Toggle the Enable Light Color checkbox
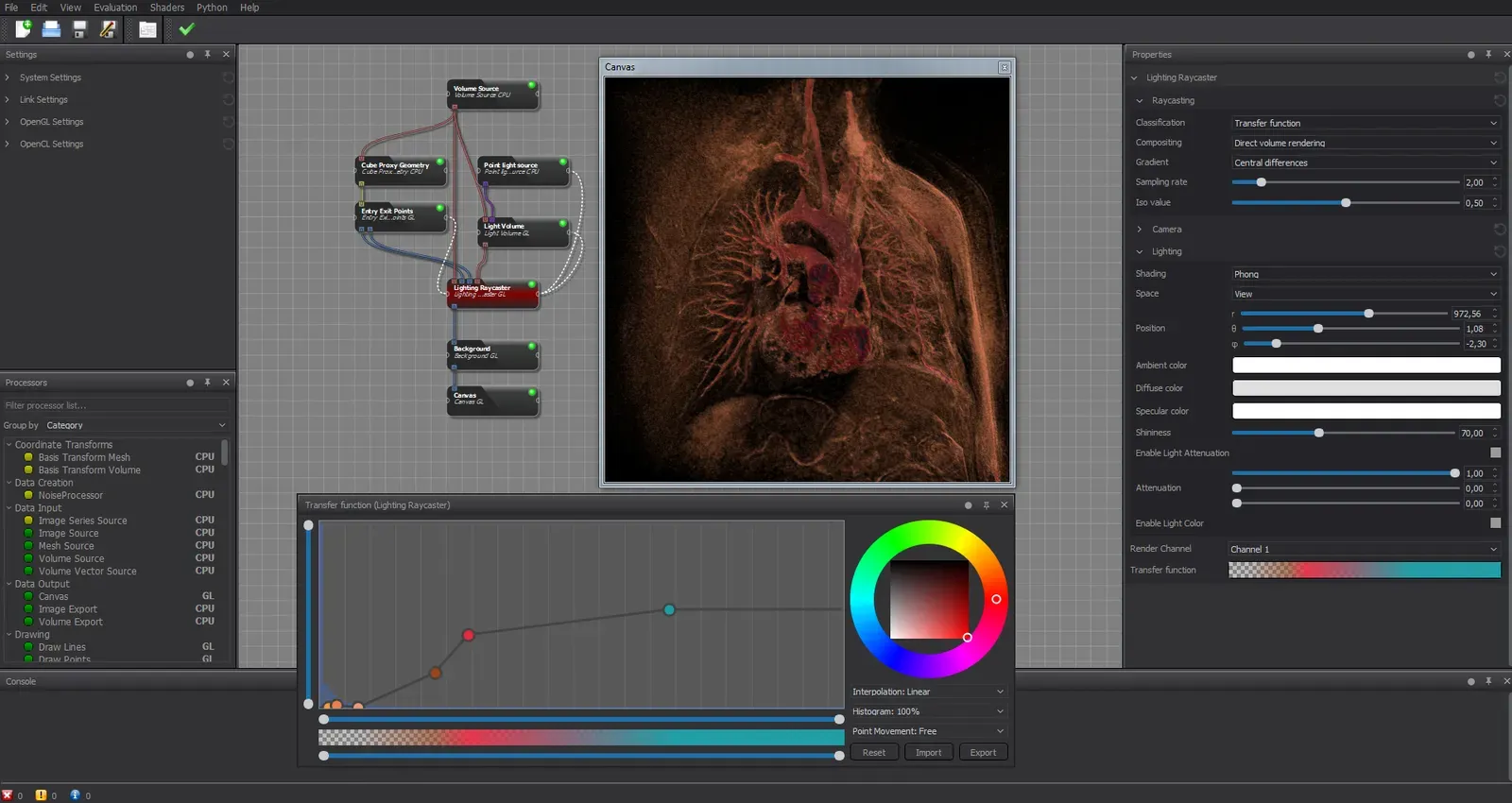The width and height of the screenshot is (1512, 803). (1495, 523)
